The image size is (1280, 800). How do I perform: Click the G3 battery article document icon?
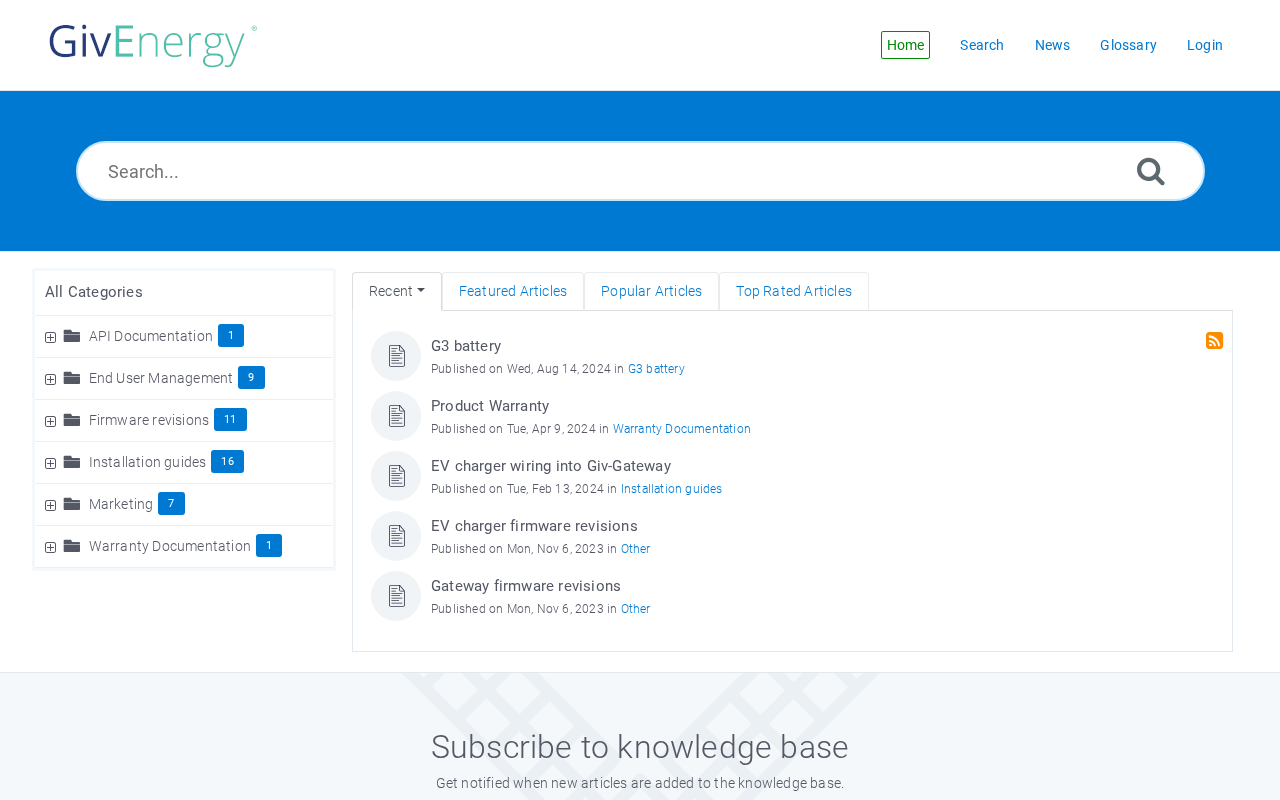[x=396, y=356]
